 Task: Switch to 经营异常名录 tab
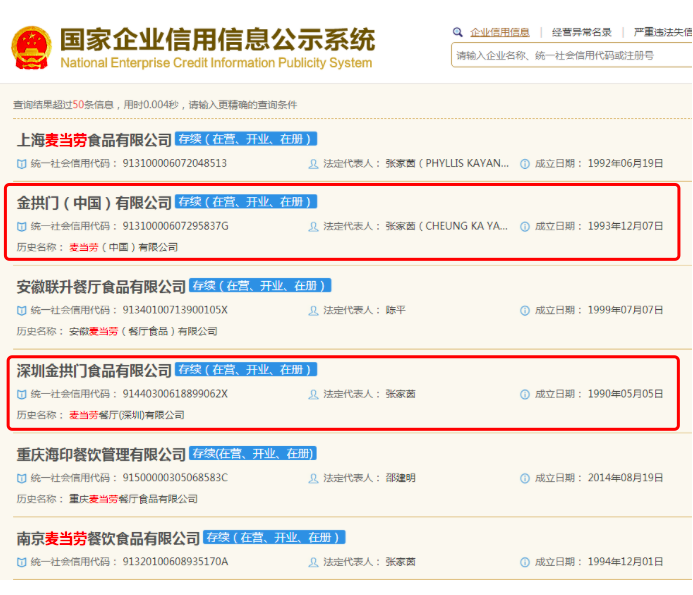581,32
